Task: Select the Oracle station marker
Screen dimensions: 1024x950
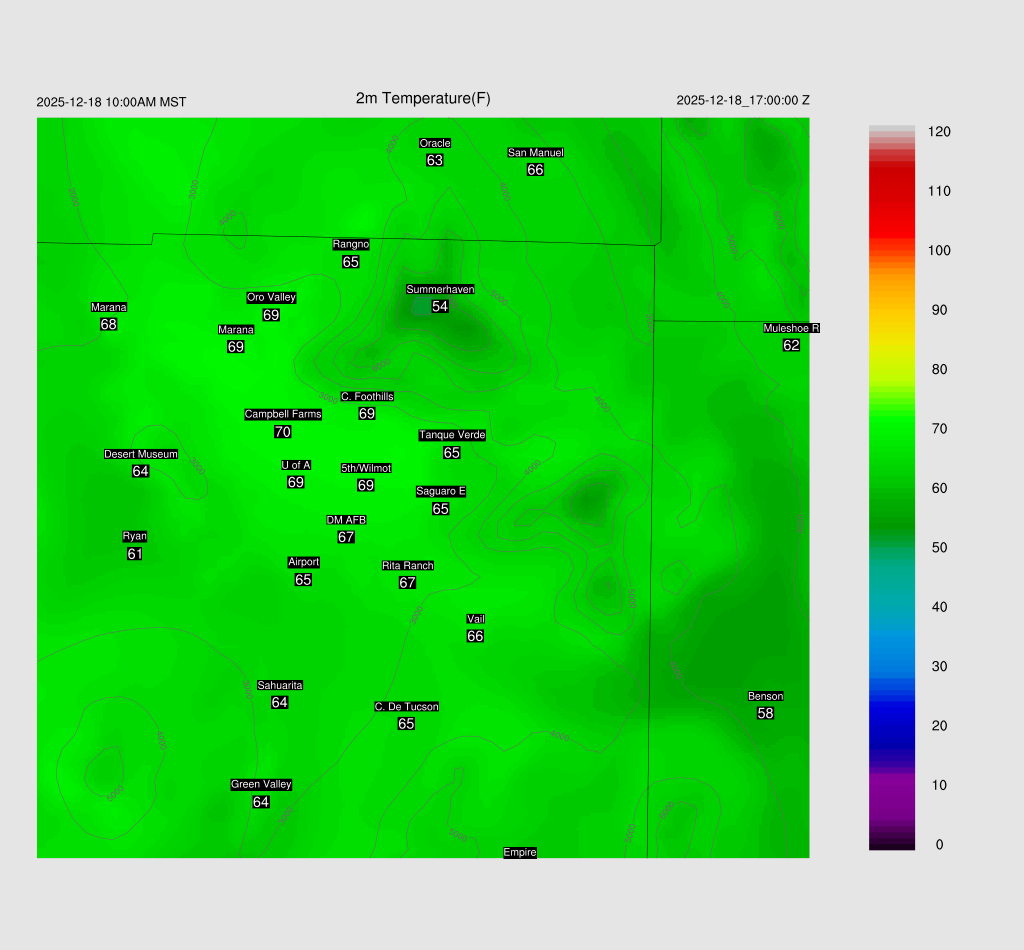Action: pyautogui.click(x=435, y=143)
